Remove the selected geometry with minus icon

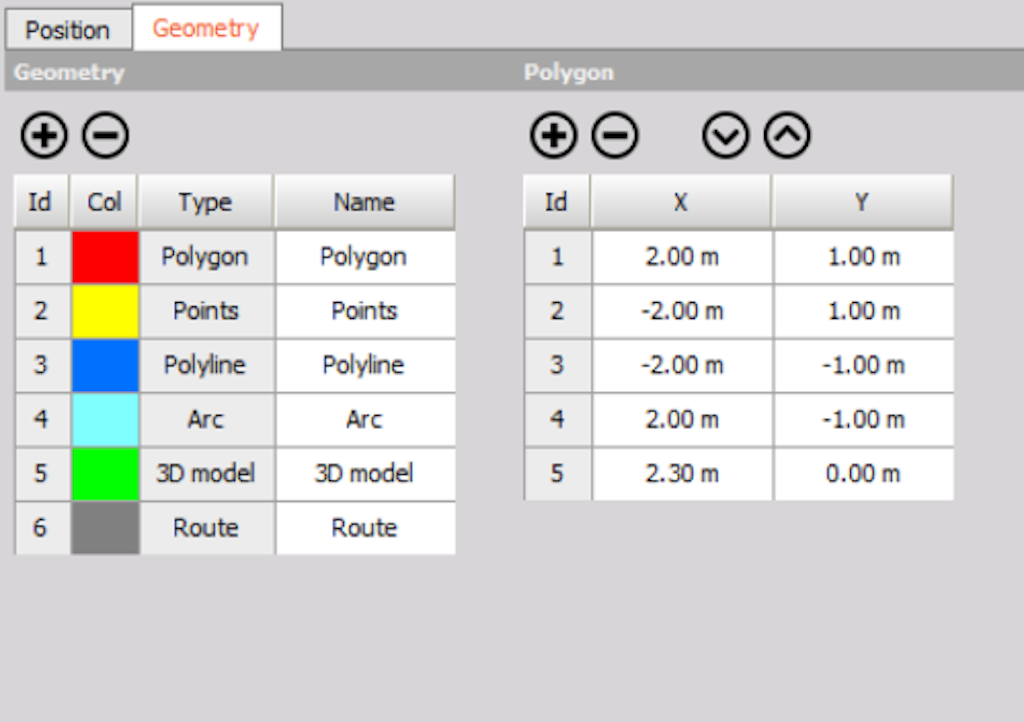click(105, 136)
